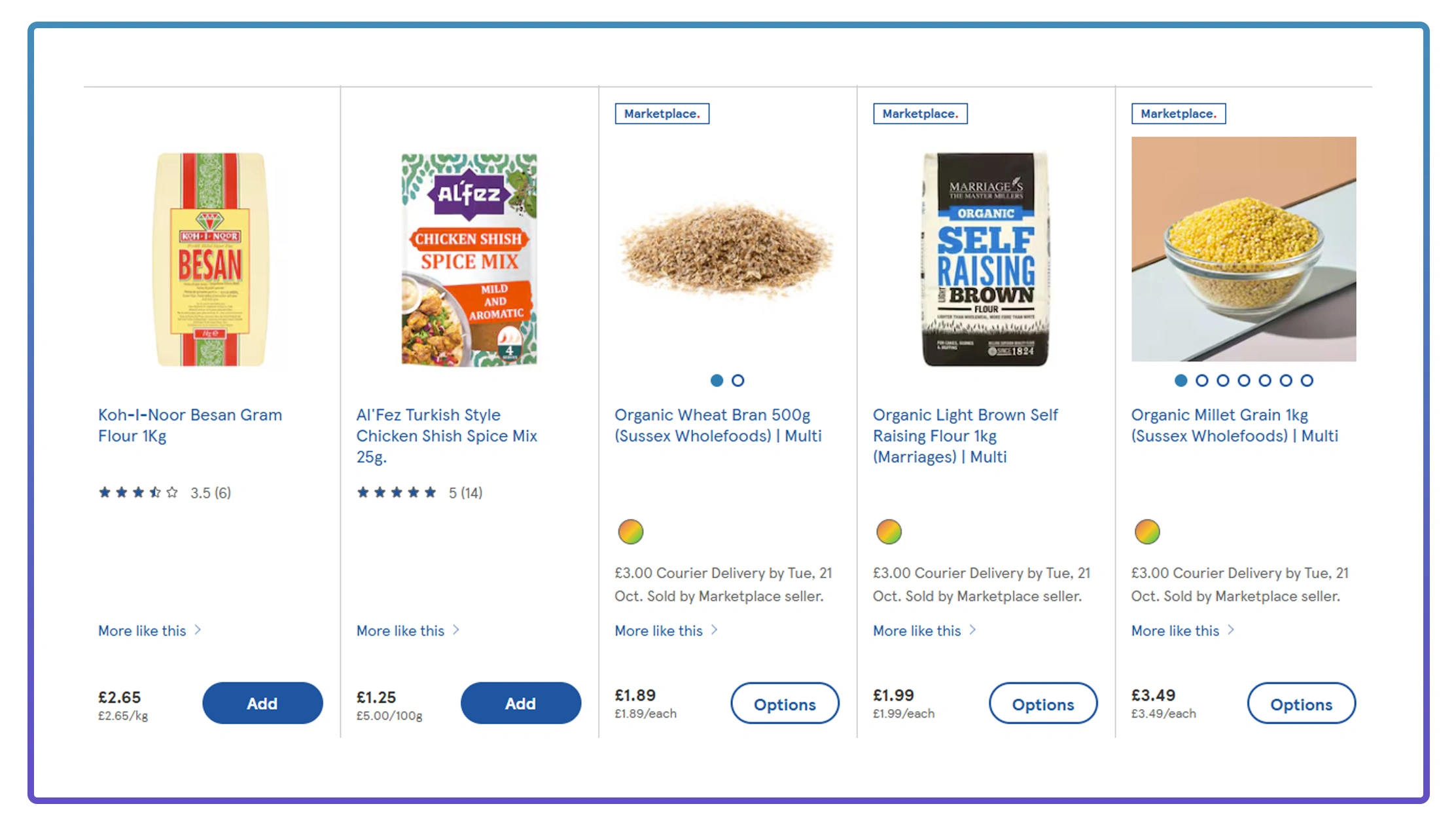
Task: Click the Marketplace badge on Organic Wheat Bran
Action: (662, 114)
